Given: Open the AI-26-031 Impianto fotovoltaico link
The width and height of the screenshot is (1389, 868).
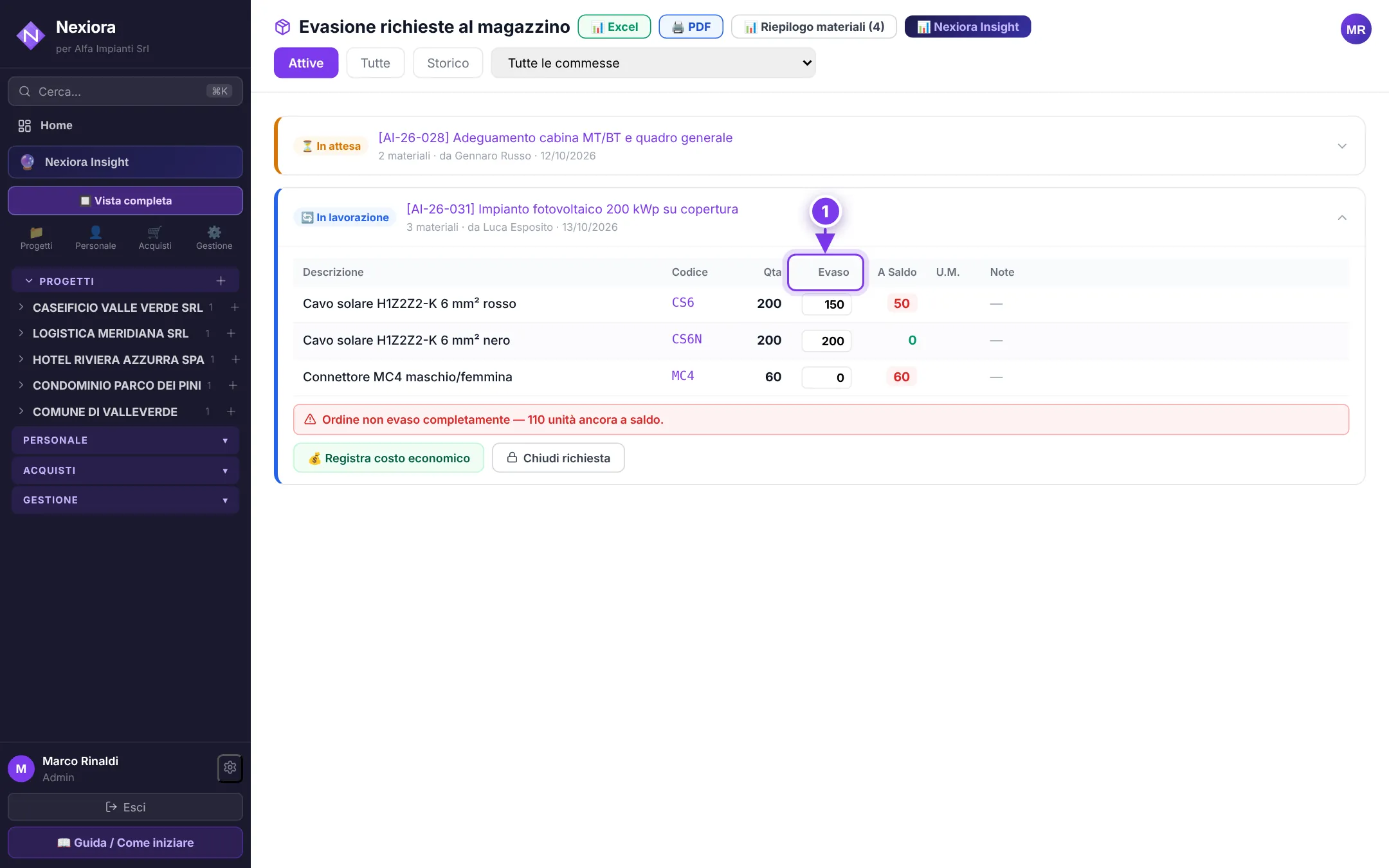Looking at the screenshot, I should [572, 209].
